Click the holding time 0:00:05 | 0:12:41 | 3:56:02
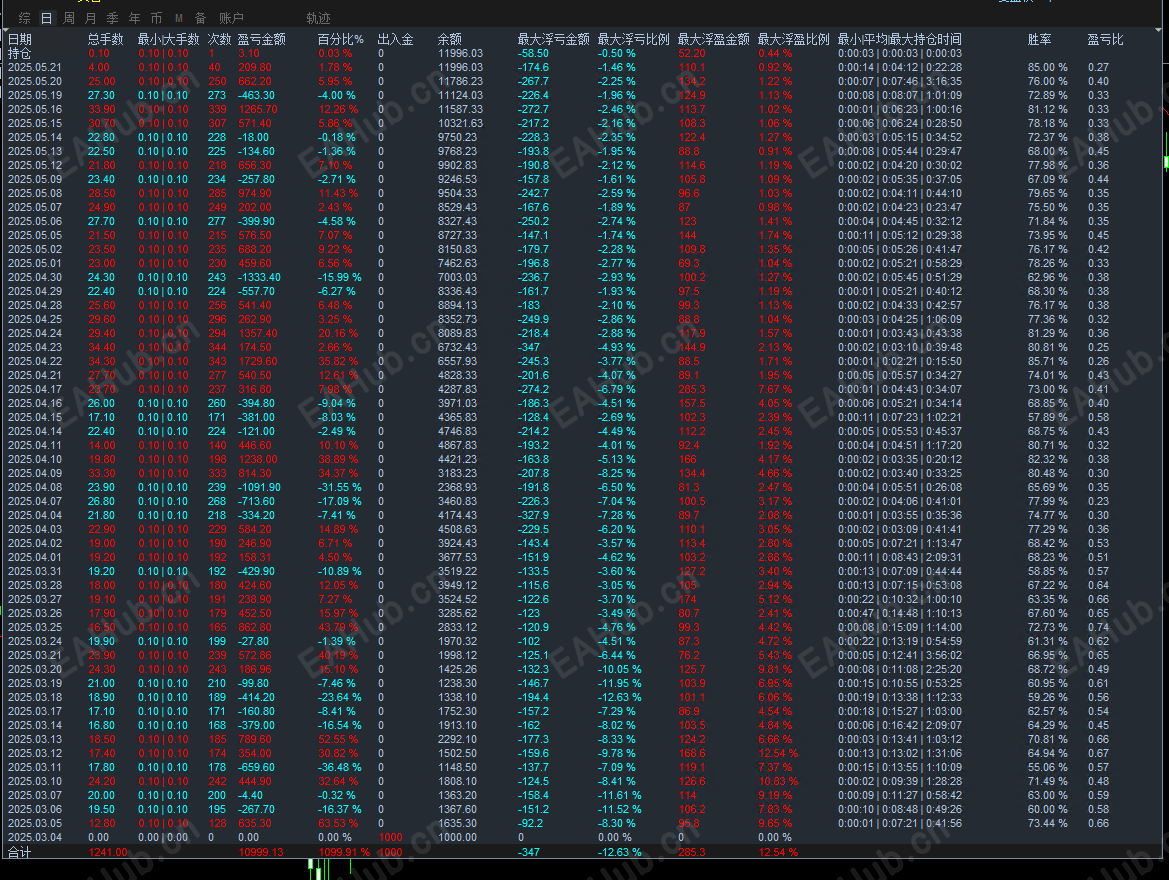 click(900, 656)
